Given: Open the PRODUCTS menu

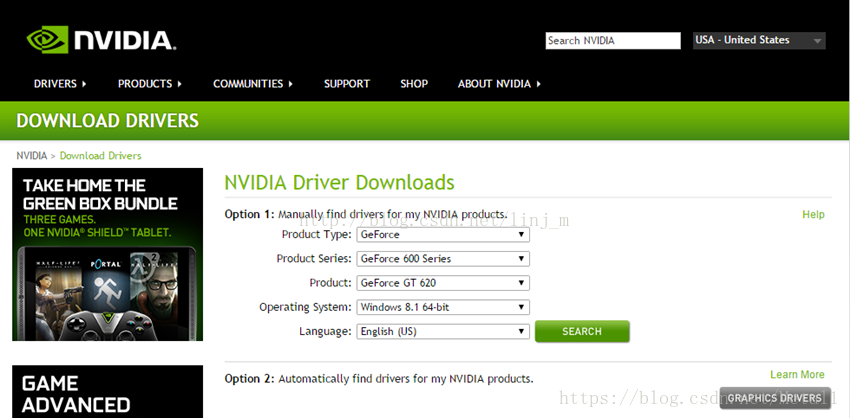Looking at the screenshot, I should pyautogui.click(x=150, y=83).
